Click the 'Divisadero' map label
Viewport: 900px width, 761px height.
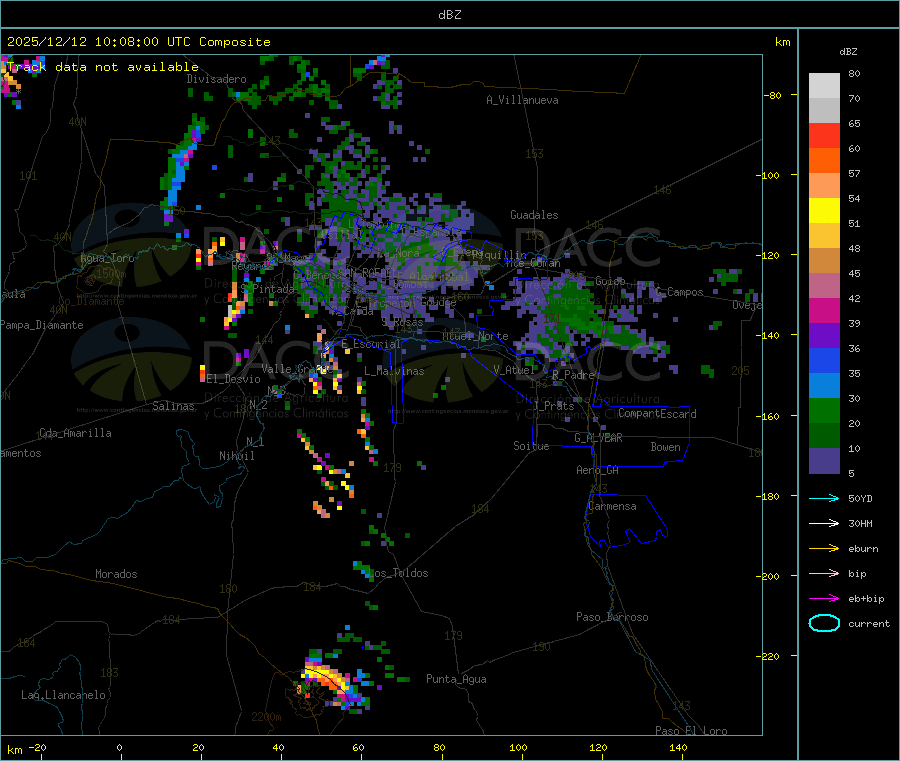tap(216, 79)
